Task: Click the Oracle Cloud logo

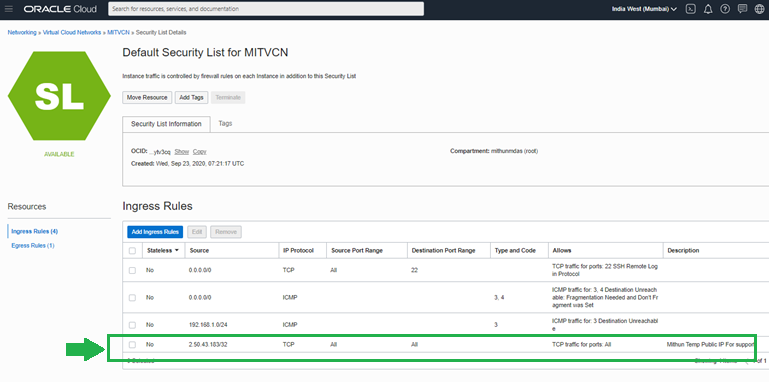Action: coord(60,9)
